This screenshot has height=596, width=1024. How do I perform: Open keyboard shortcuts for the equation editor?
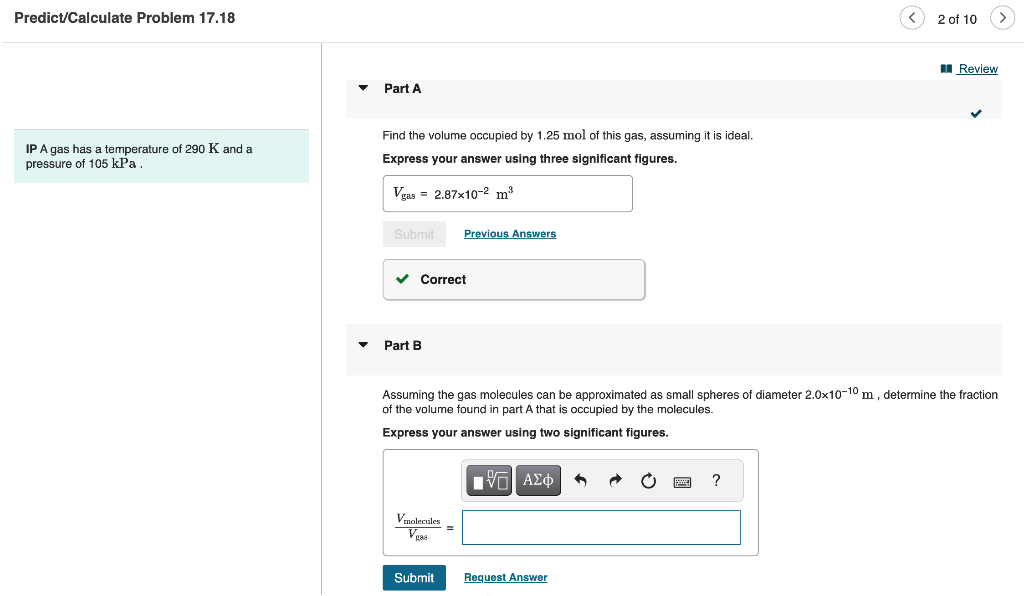682,480
